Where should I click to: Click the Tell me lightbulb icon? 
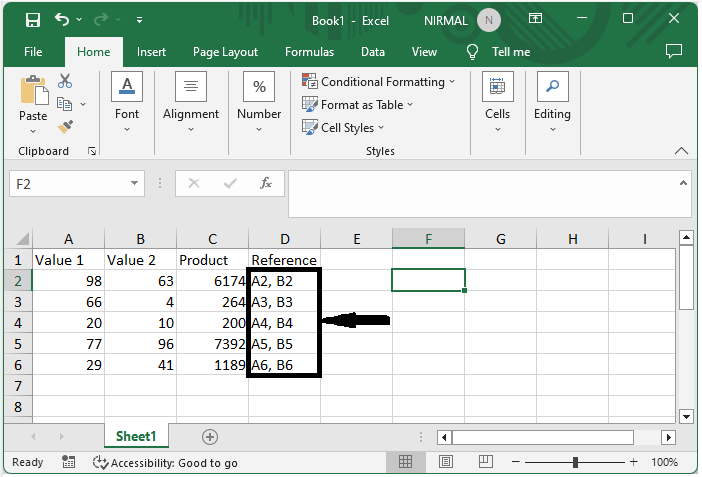coord(473,52)
